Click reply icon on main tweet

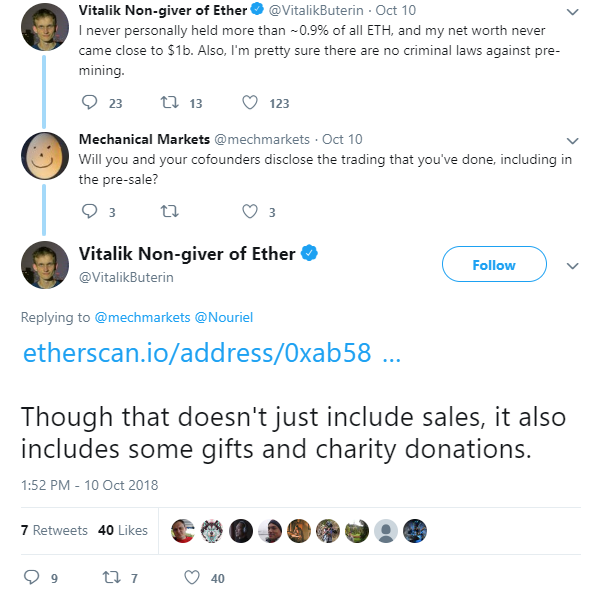[x=31, y=577]
